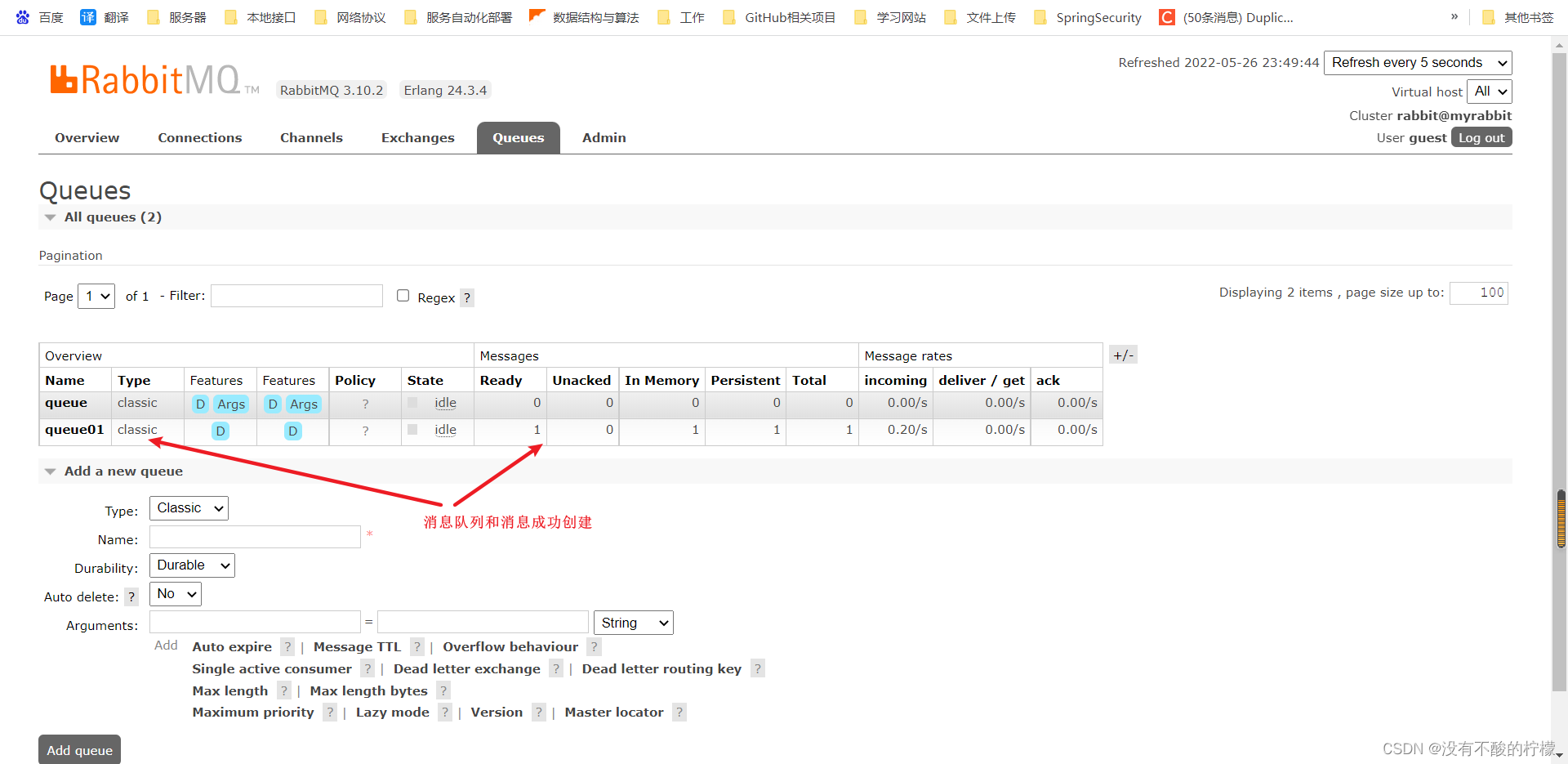
Task: Enable the Regex filter checkbox
Action: click(x=403, y=296)
